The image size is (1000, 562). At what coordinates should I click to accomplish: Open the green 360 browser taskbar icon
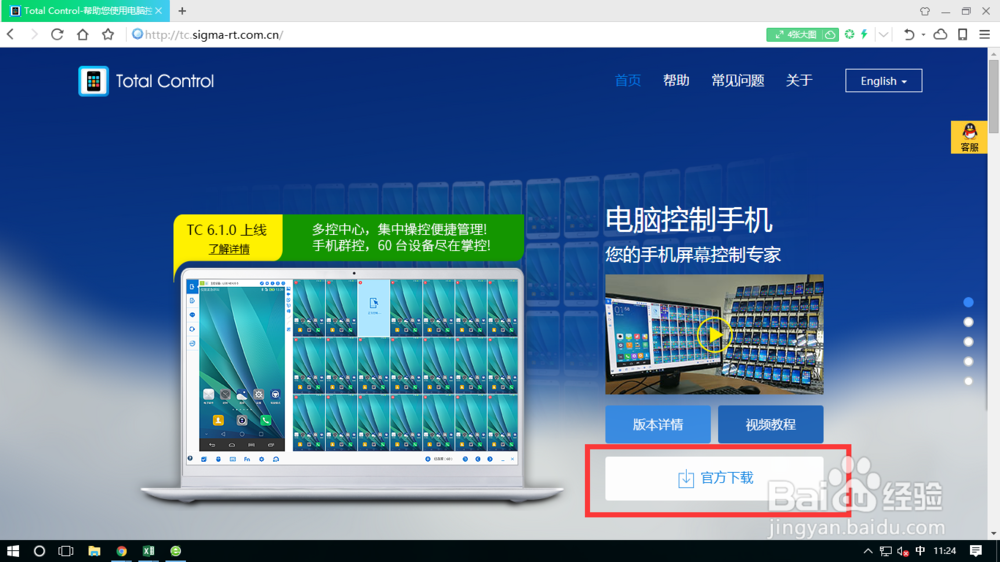[176, 551]
